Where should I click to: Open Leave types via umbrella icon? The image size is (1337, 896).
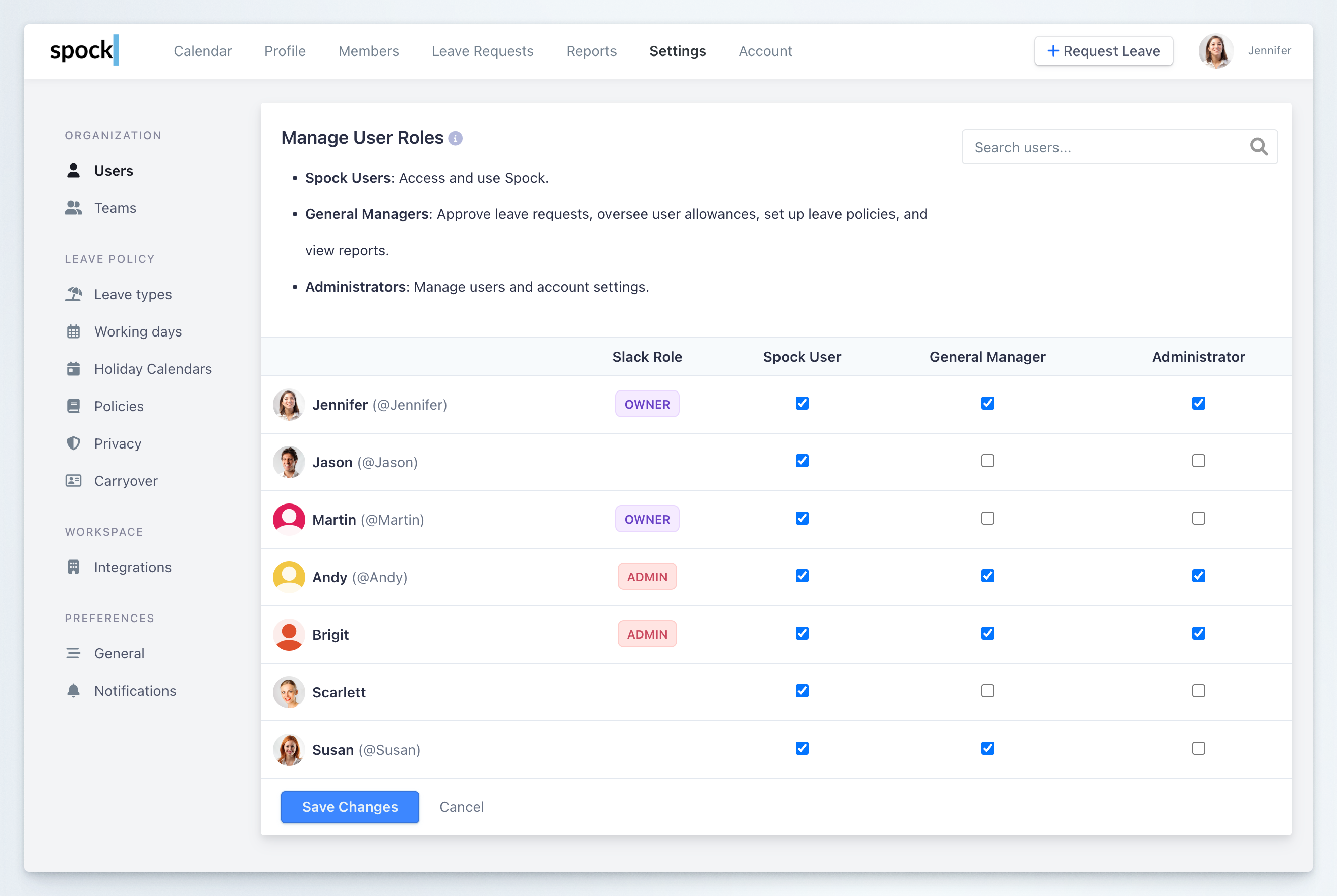pyautogui.click(x=73, y=294)
